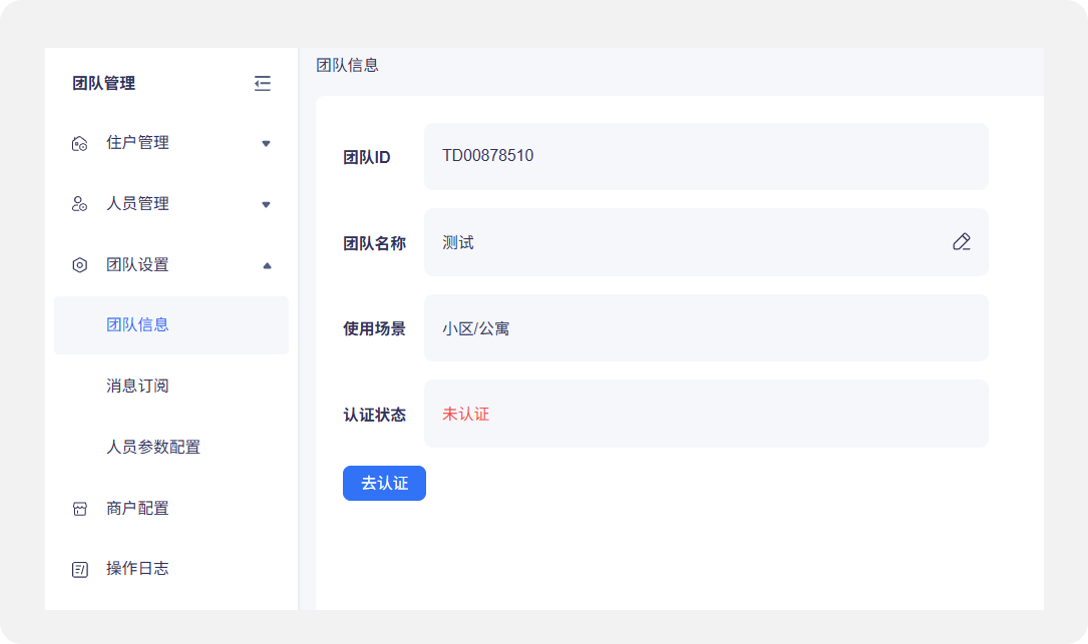Click the 未认证 status text

pyautogui.click(x=466, y=414)
